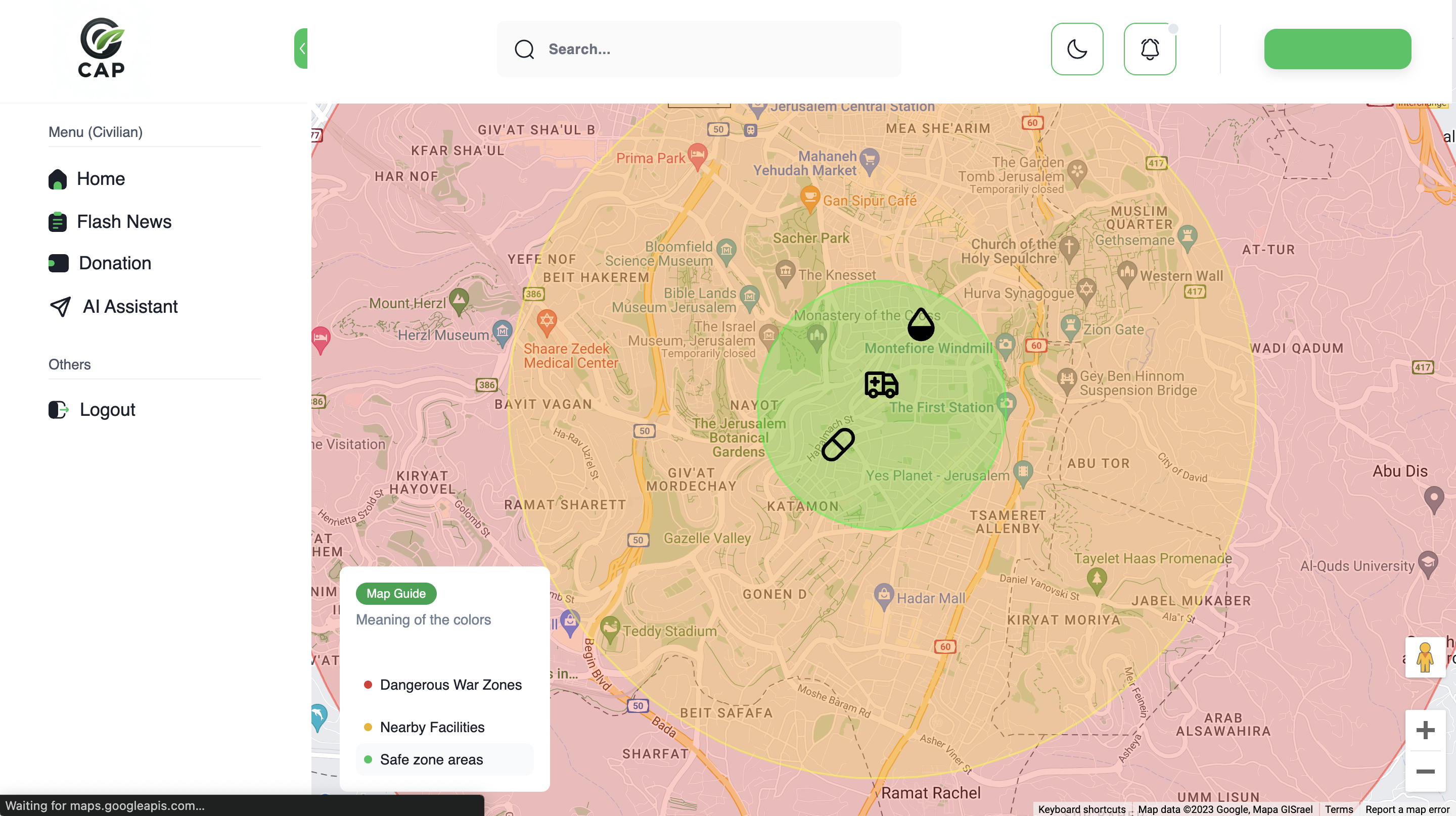1456x816 pixels.
Task: Click the Map Guide button
Action: click(x=396, y=594)
